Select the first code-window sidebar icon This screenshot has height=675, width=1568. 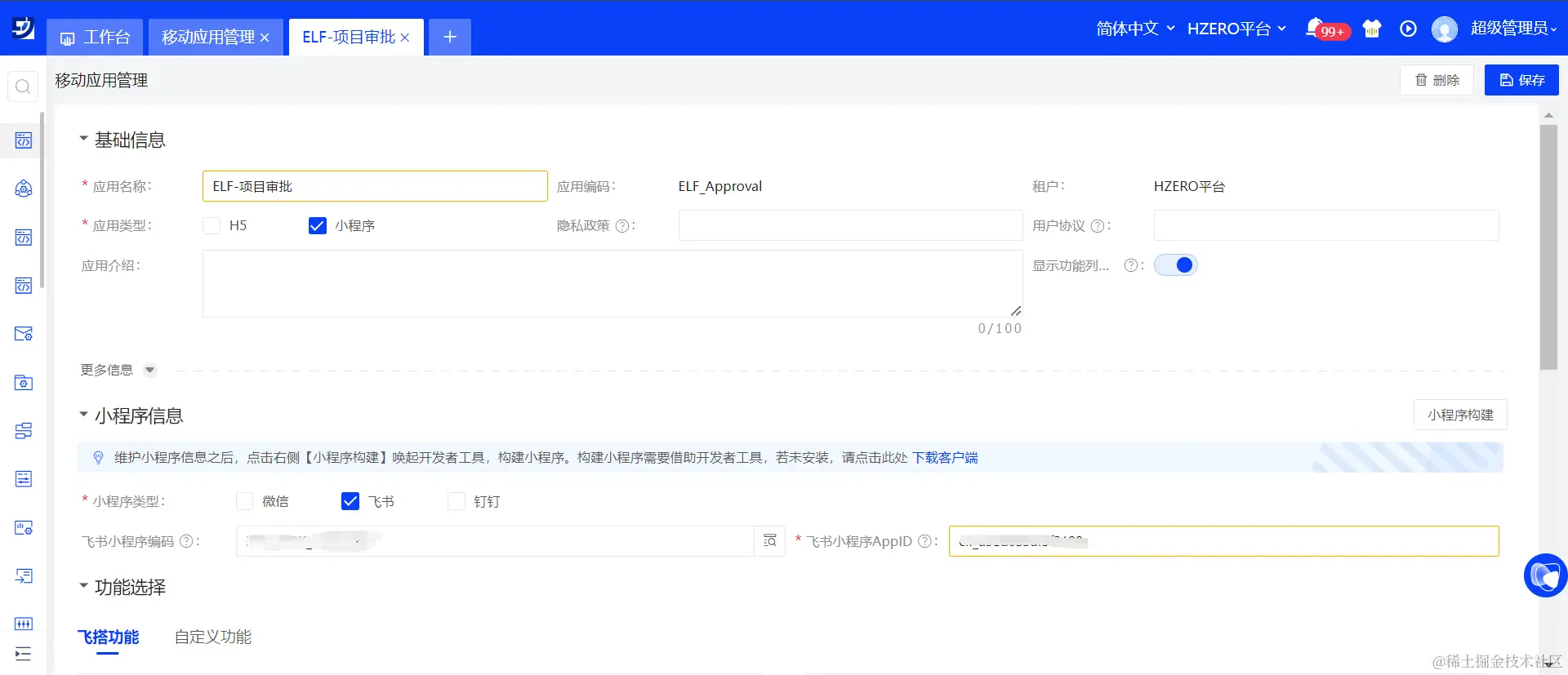coord(24,140)
